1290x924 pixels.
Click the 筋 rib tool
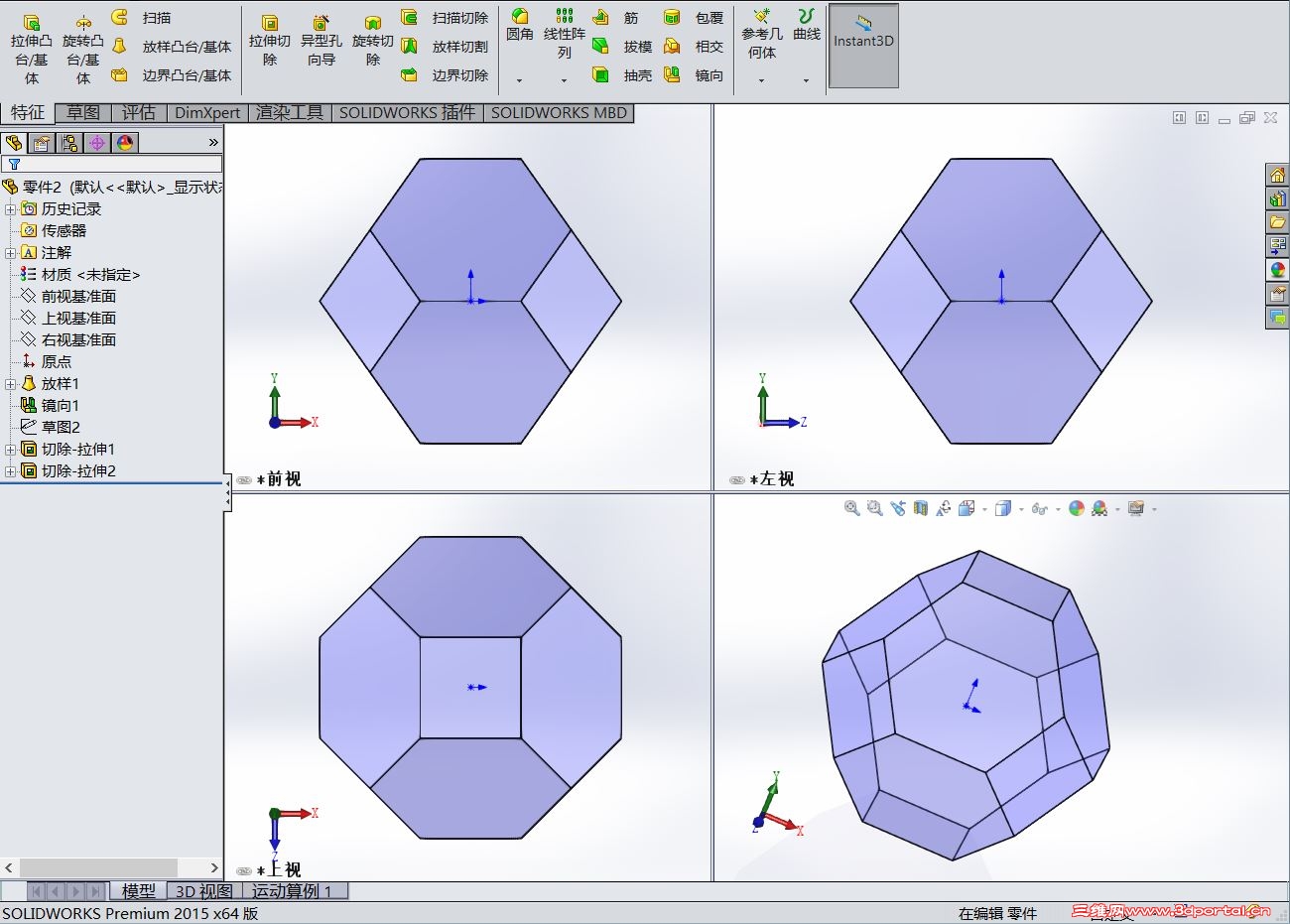pyautogui.click(x=615, y=18)
